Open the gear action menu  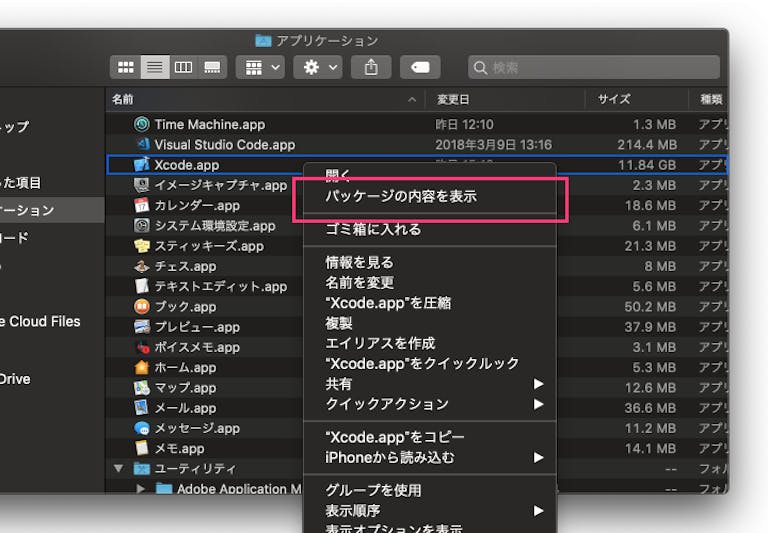click(318, 67)
